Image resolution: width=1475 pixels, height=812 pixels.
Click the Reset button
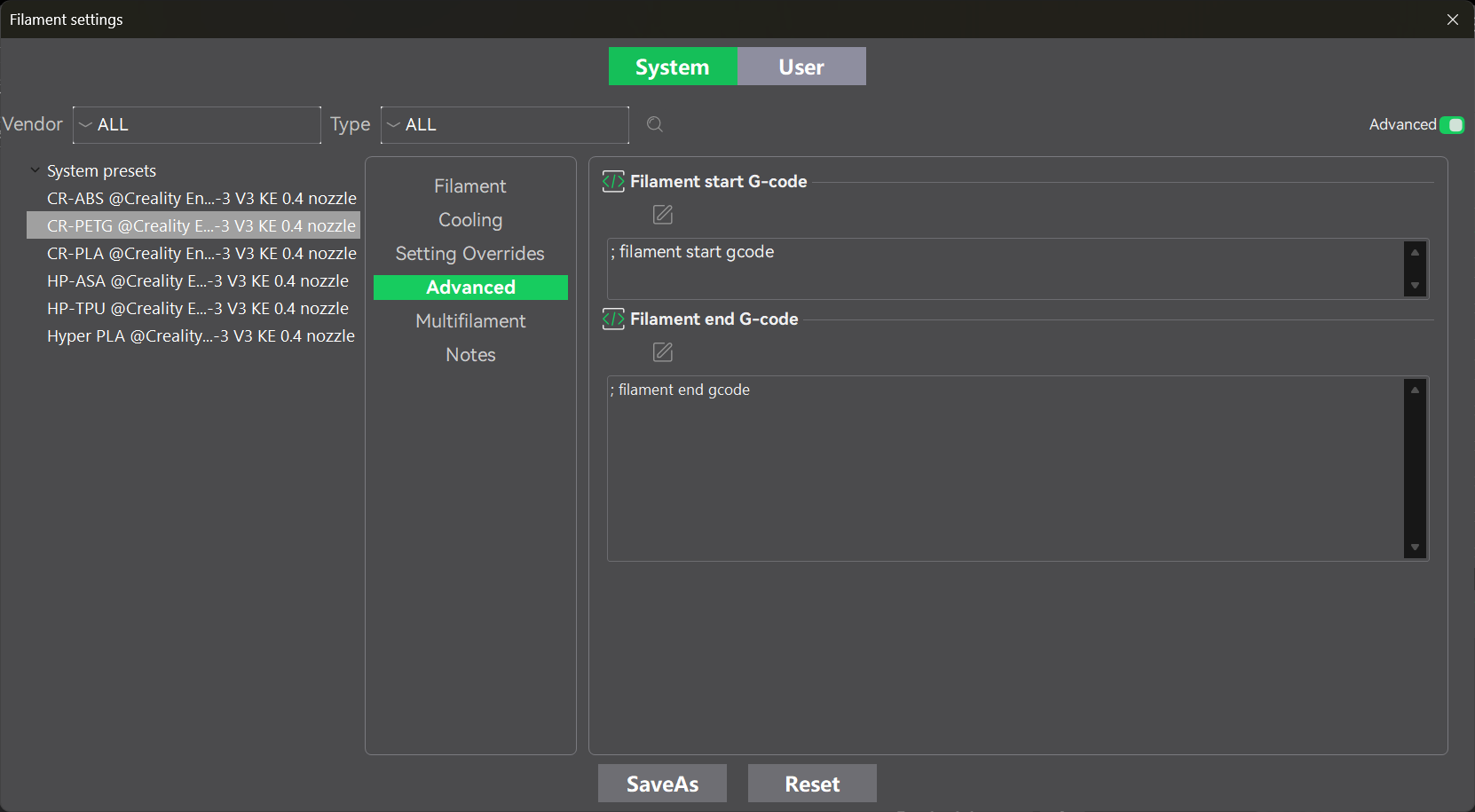(x=812, y=784)
